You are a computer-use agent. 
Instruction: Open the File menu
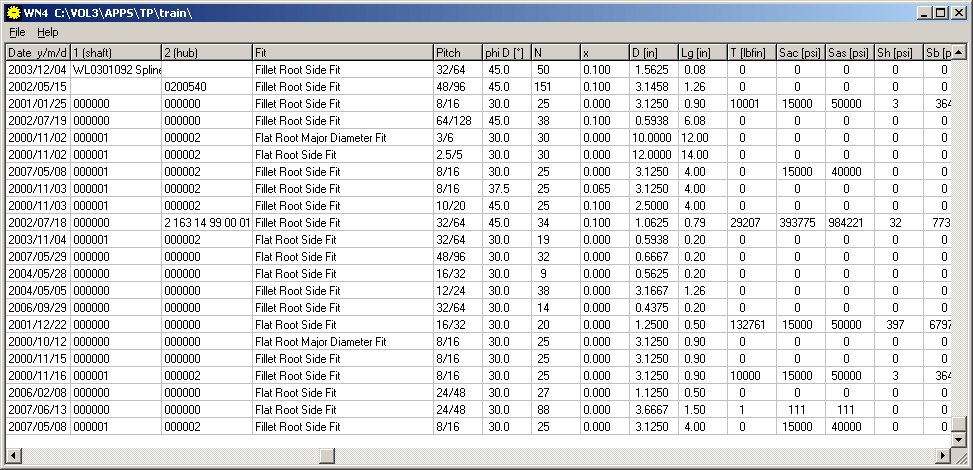18,32
